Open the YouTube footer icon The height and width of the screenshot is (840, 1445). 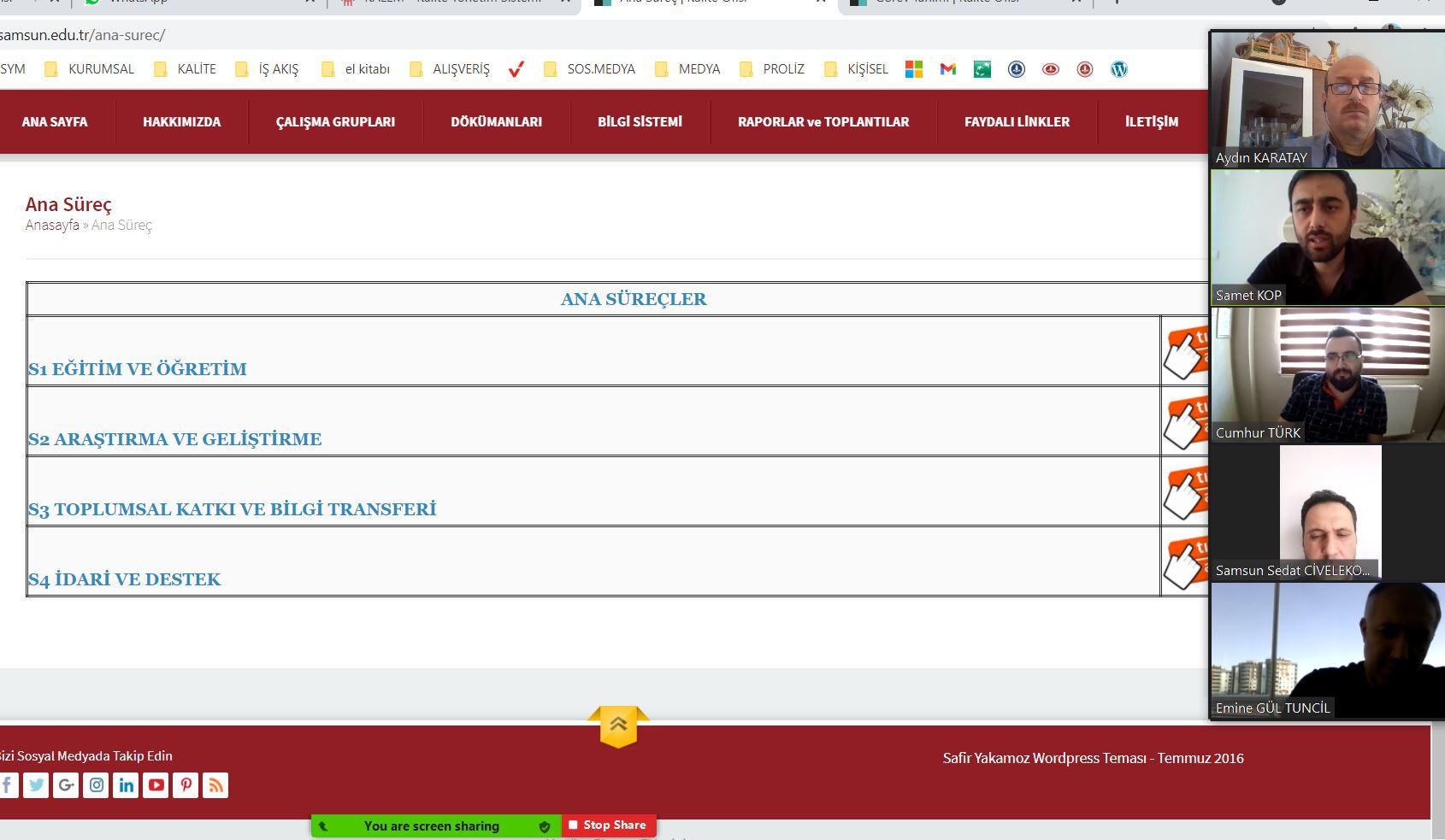(156, 785)
